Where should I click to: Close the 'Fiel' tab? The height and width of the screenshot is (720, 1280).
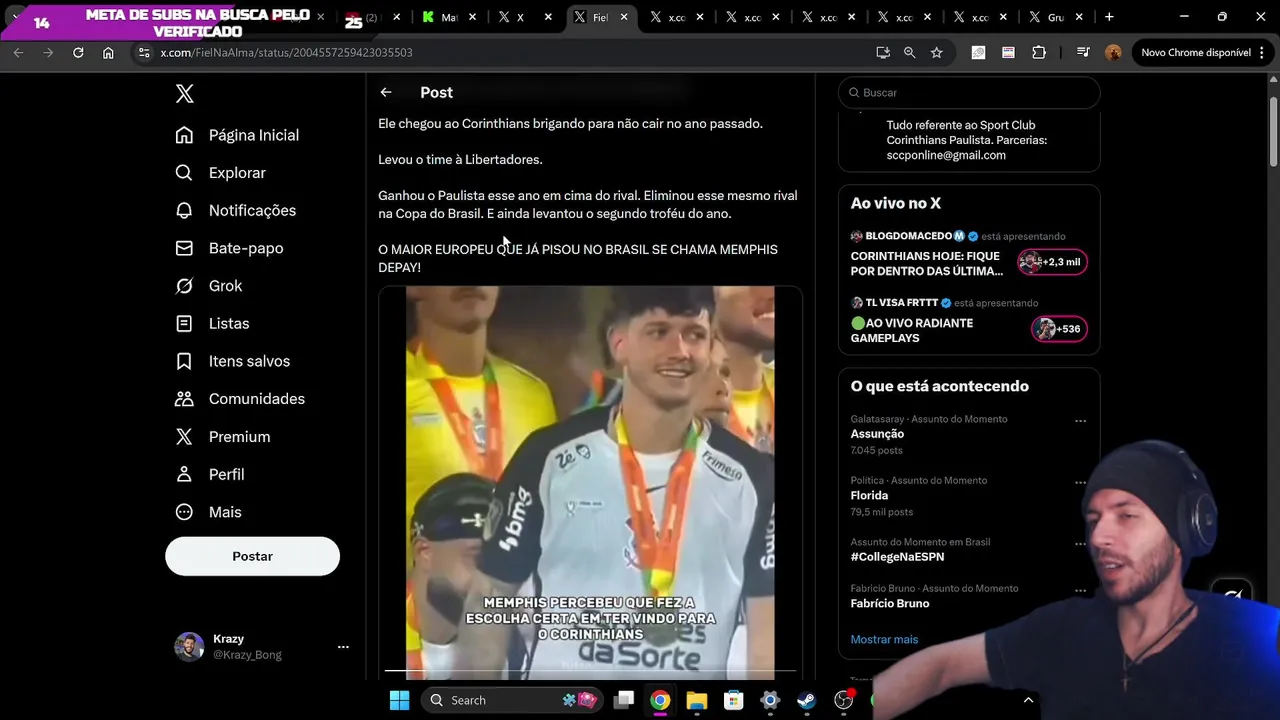tap(624, 17)
